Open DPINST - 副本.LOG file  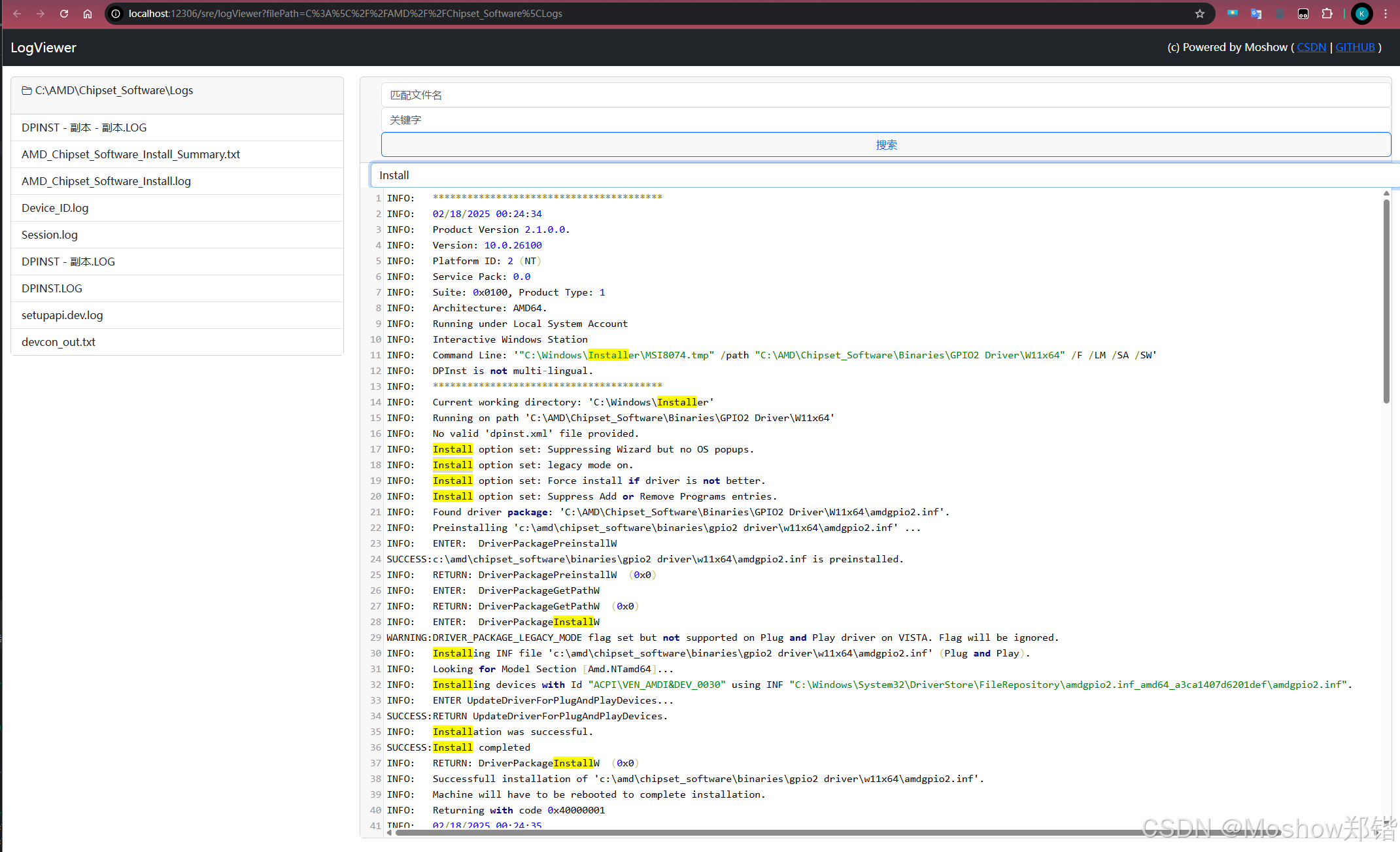[x=177, y=262]
